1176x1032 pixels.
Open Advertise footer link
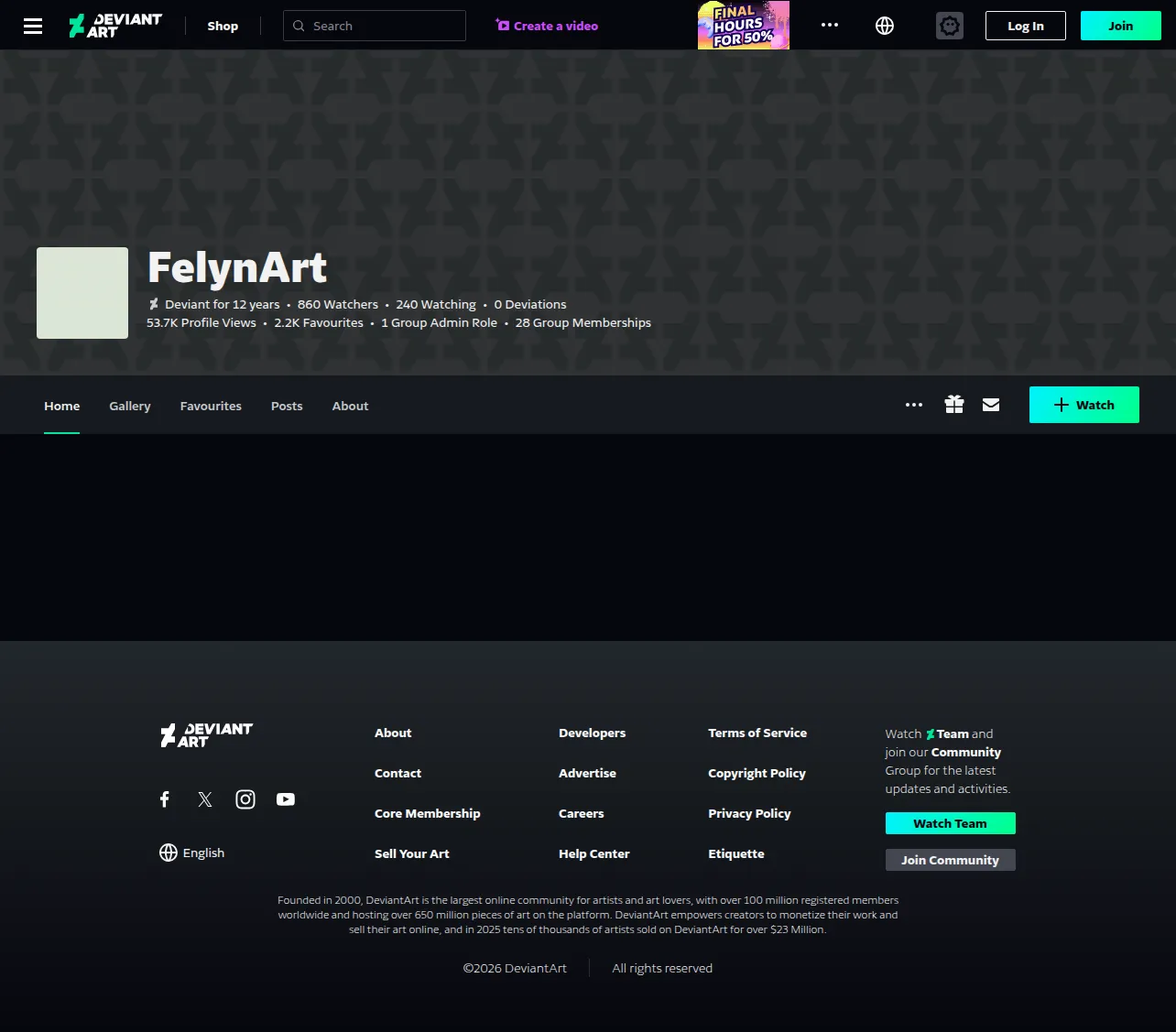tap(587, 773)
